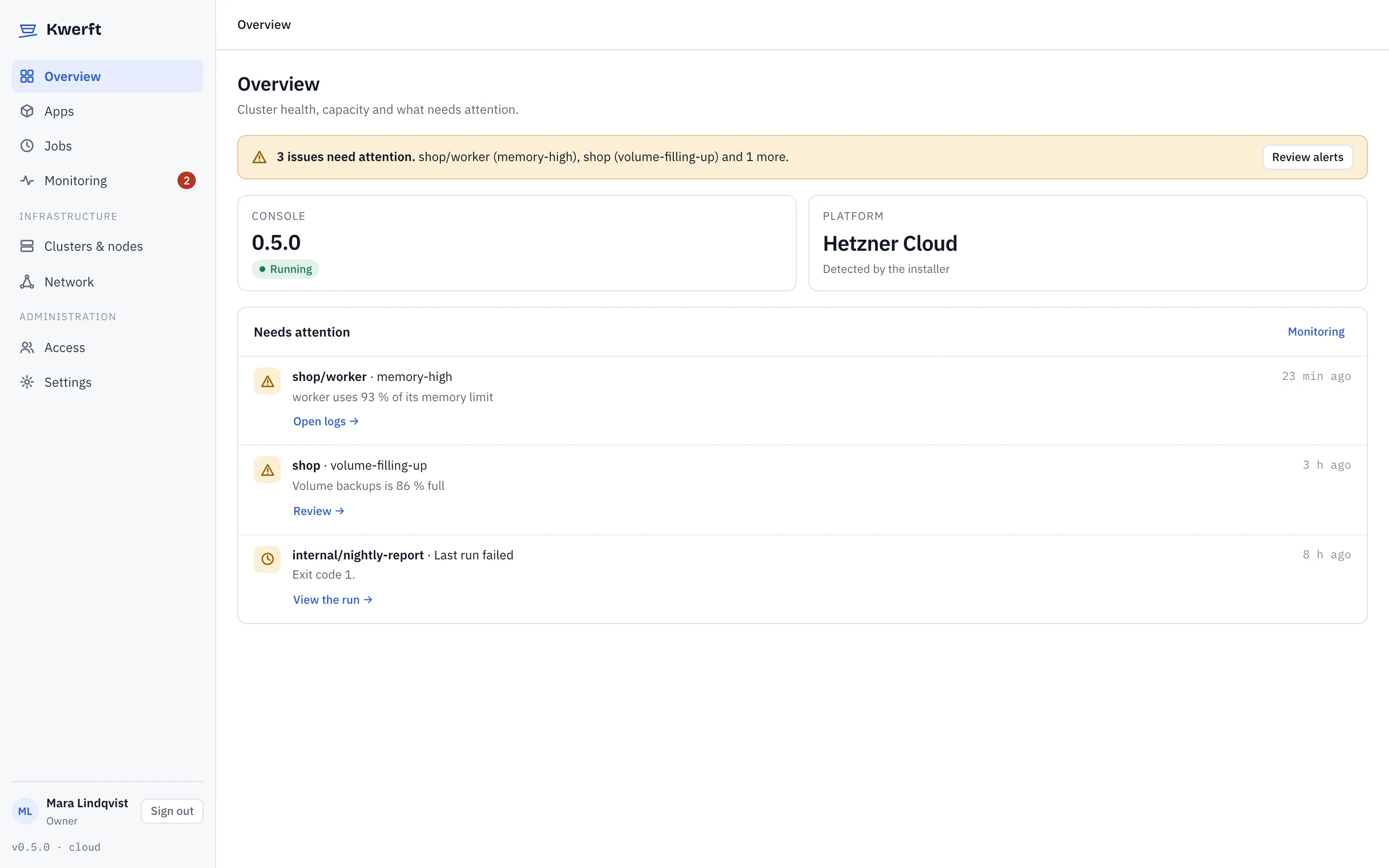
Task: Click the Needs attention heading
Action: click(302, 332)
